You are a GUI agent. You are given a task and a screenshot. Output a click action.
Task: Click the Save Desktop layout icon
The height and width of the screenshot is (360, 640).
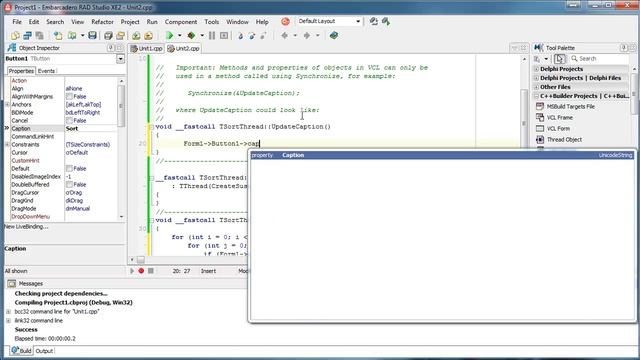pos(373,21)
